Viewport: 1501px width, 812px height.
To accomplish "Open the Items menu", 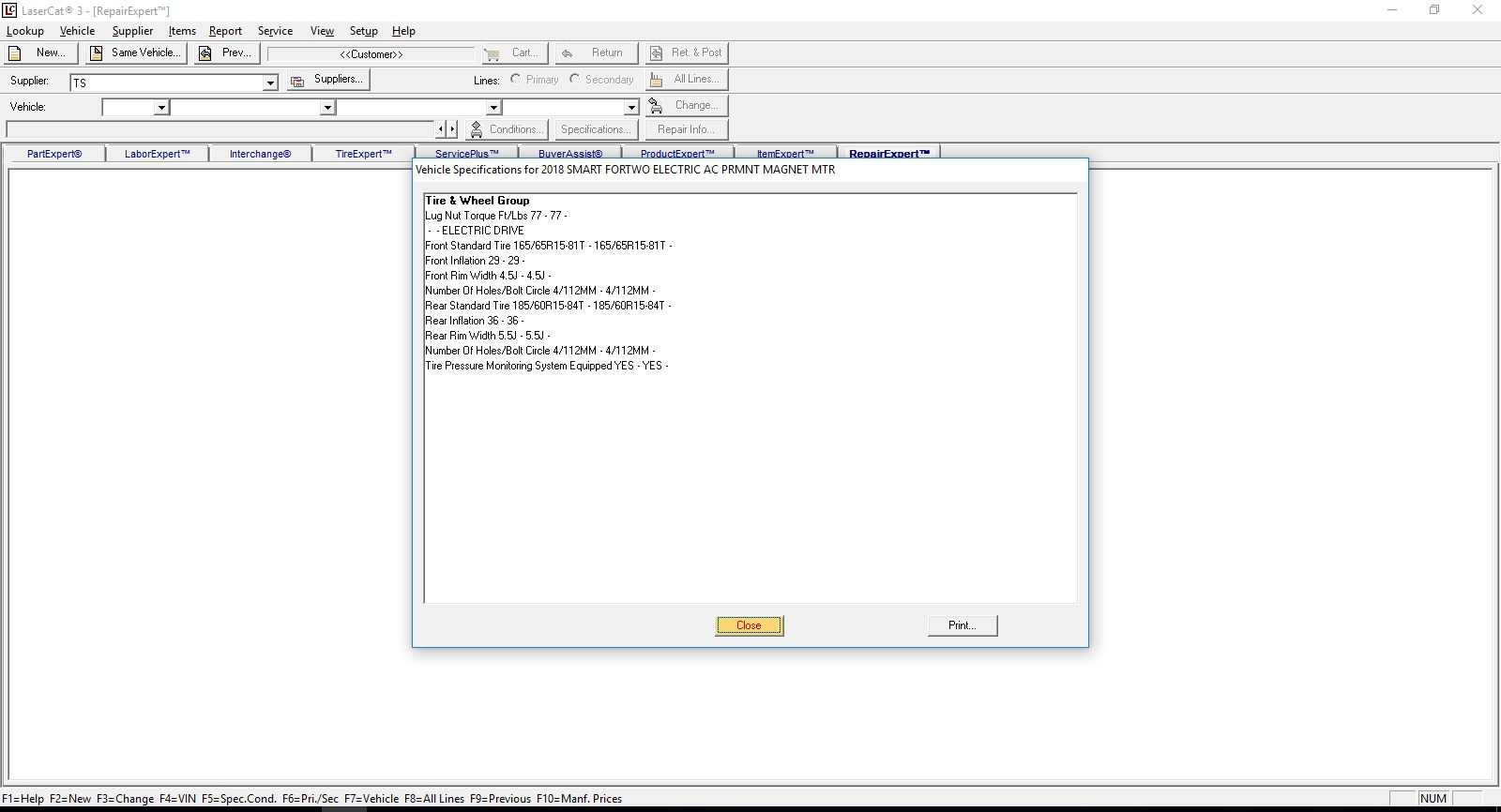I will (182, 31).
